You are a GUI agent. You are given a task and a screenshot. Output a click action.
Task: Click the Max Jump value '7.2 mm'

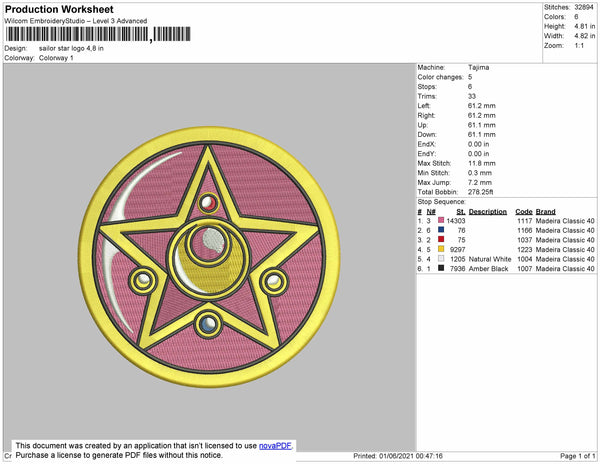(480, 182)
